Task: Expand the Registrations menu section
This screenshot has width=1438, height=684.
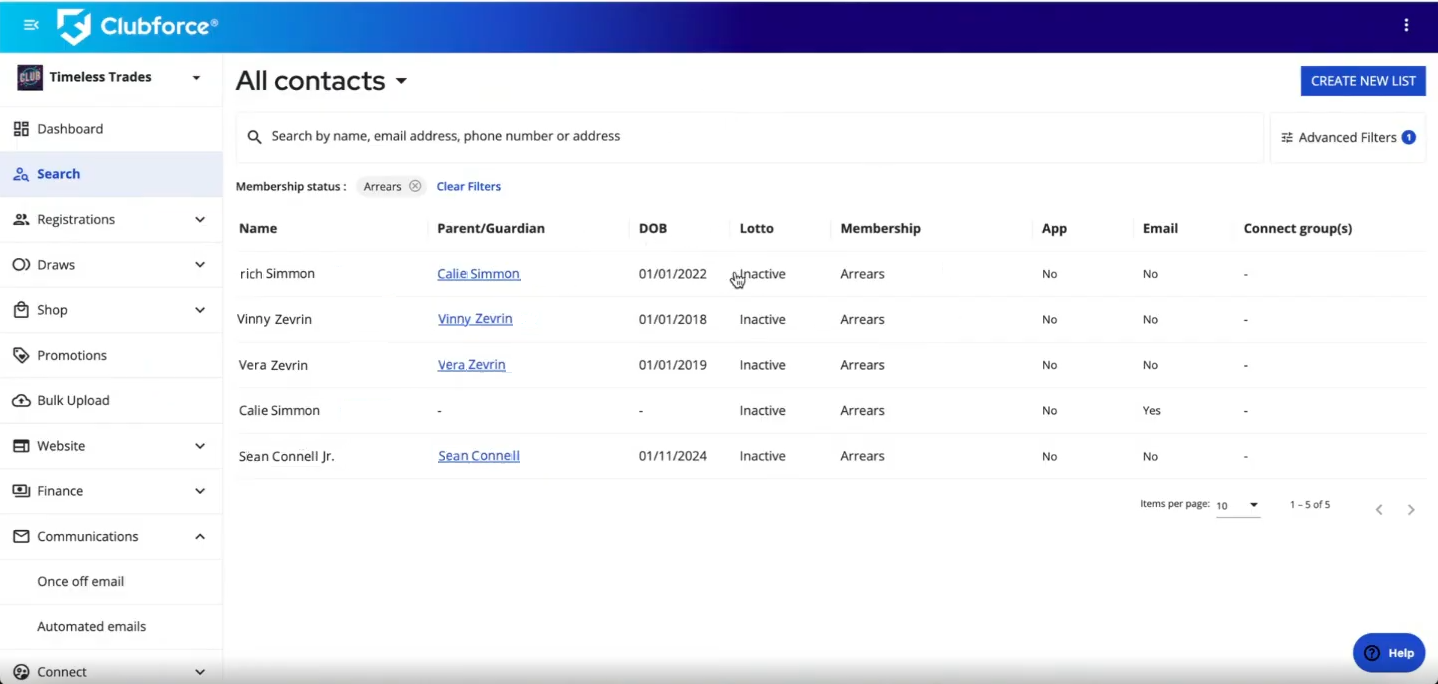Action: pos(199,220)
